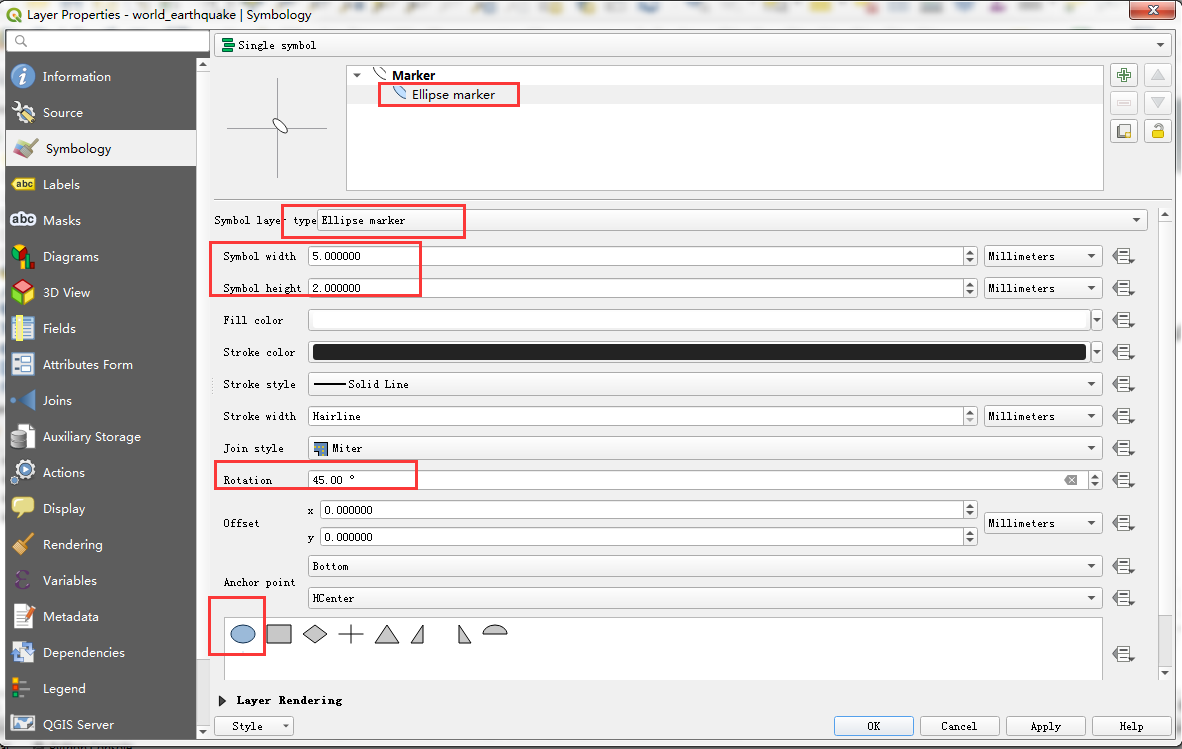Select the right-angled triangle shape
The image size is (1182, 749).
tap(418, 634)
